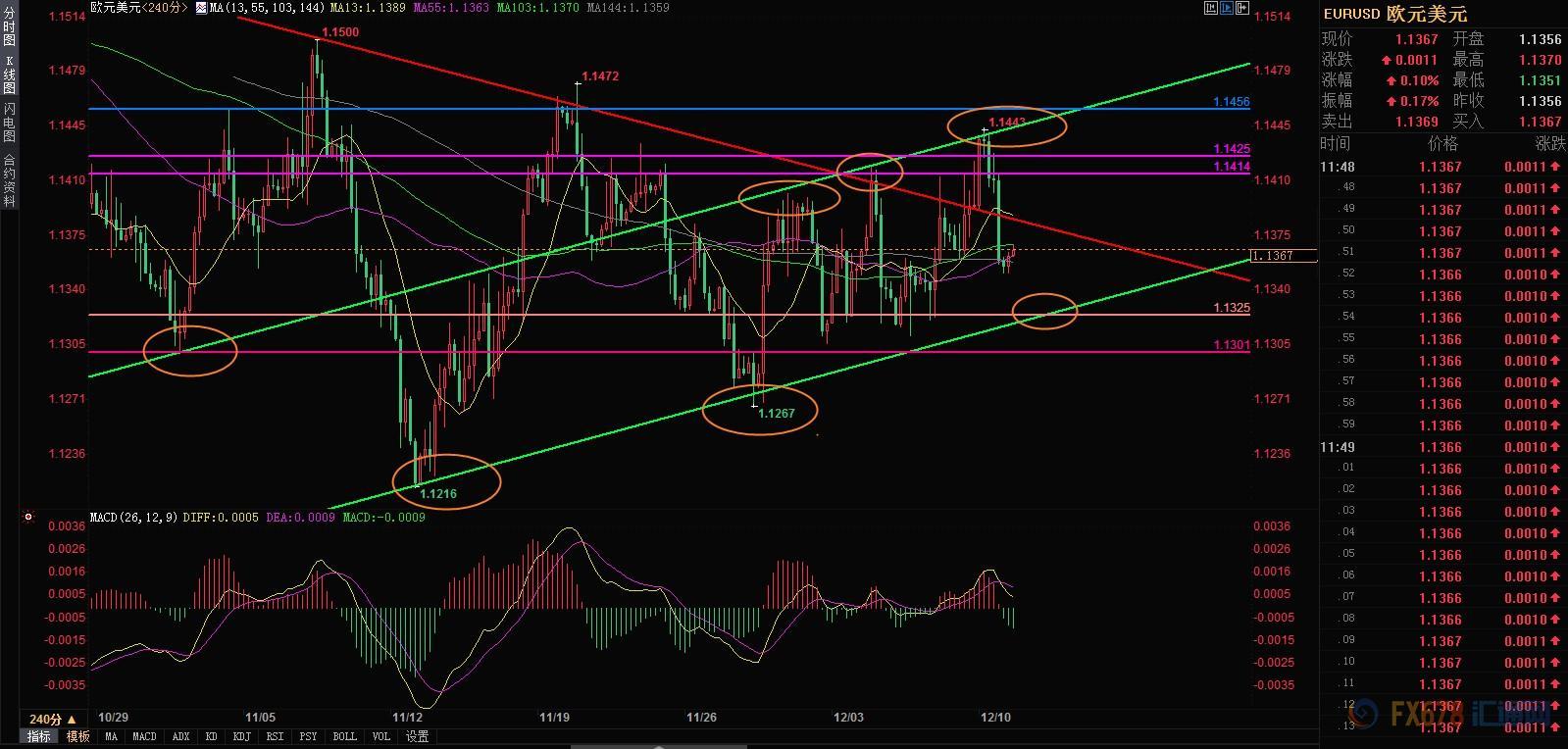Click the EURUSD 欧元美元 quote header

coord(1394,14)
